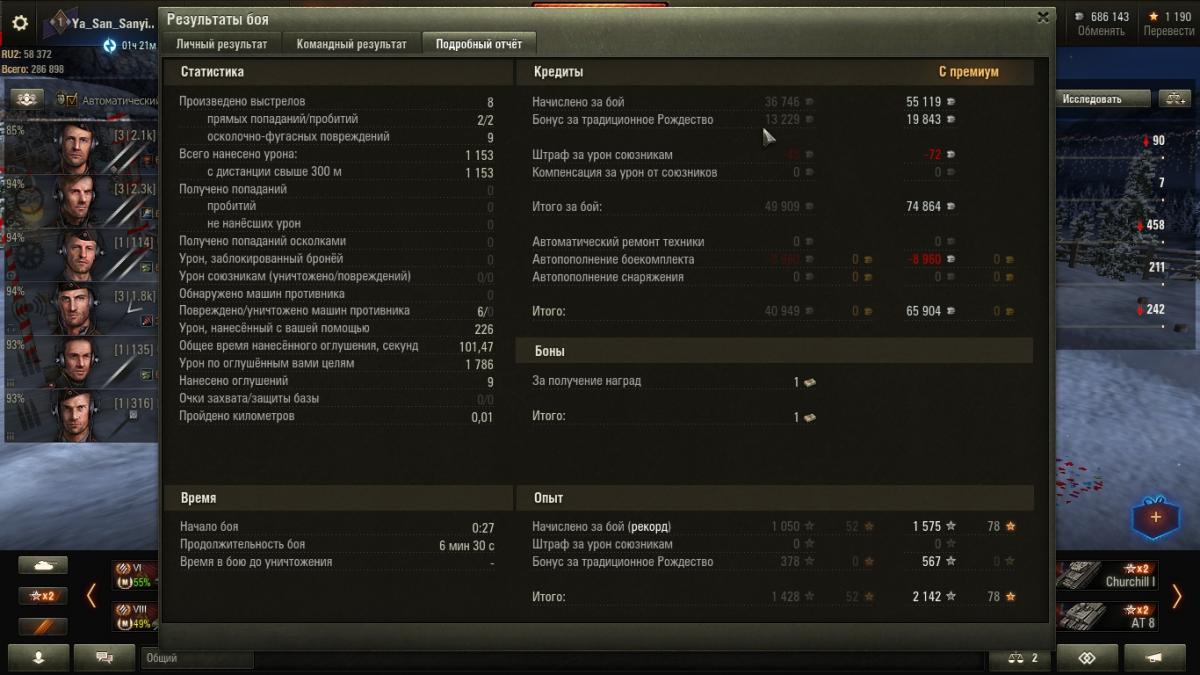
Task: Open the chat channels icon
Action: point(104,658)
